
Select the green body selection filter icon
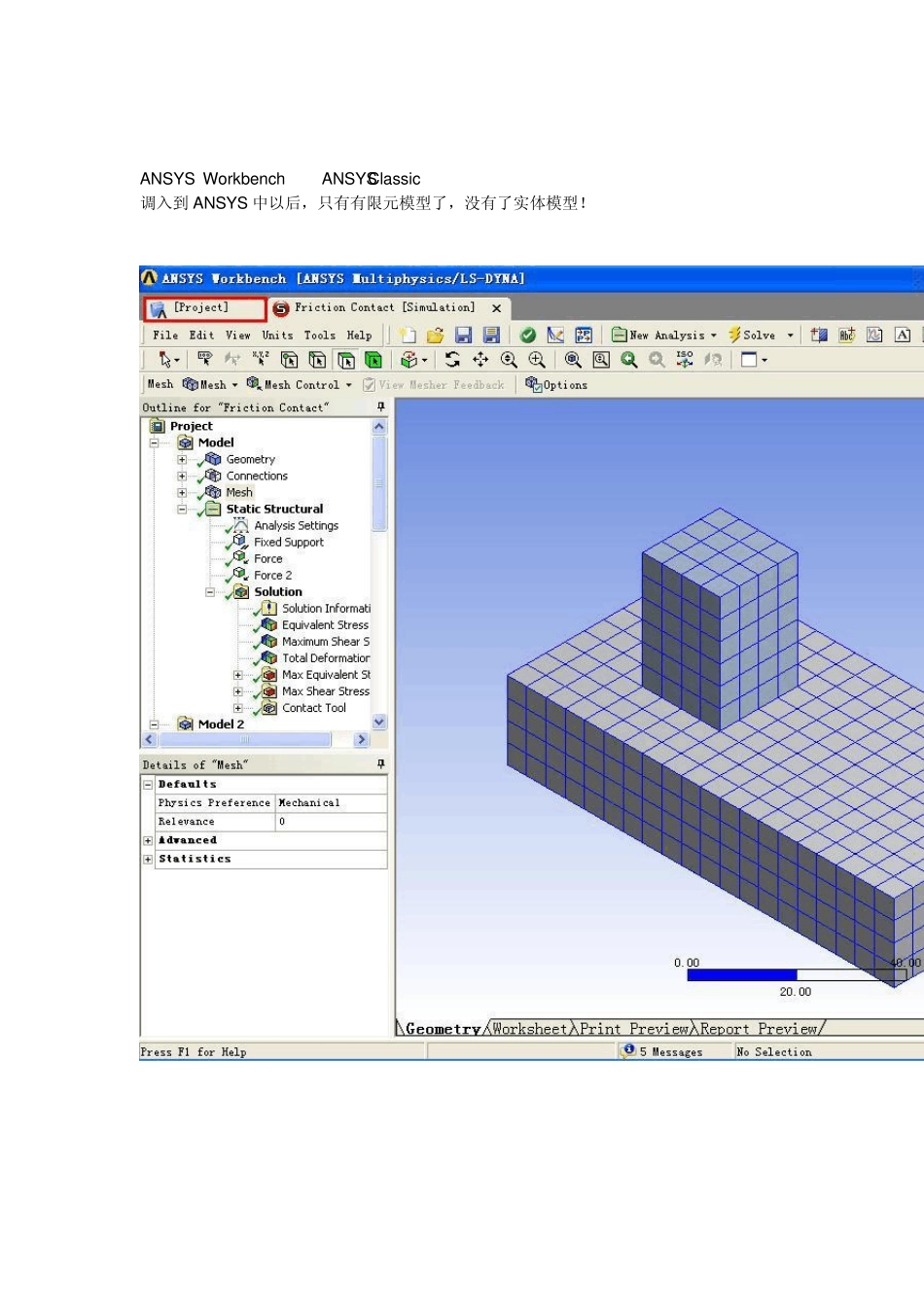point(373,360)
